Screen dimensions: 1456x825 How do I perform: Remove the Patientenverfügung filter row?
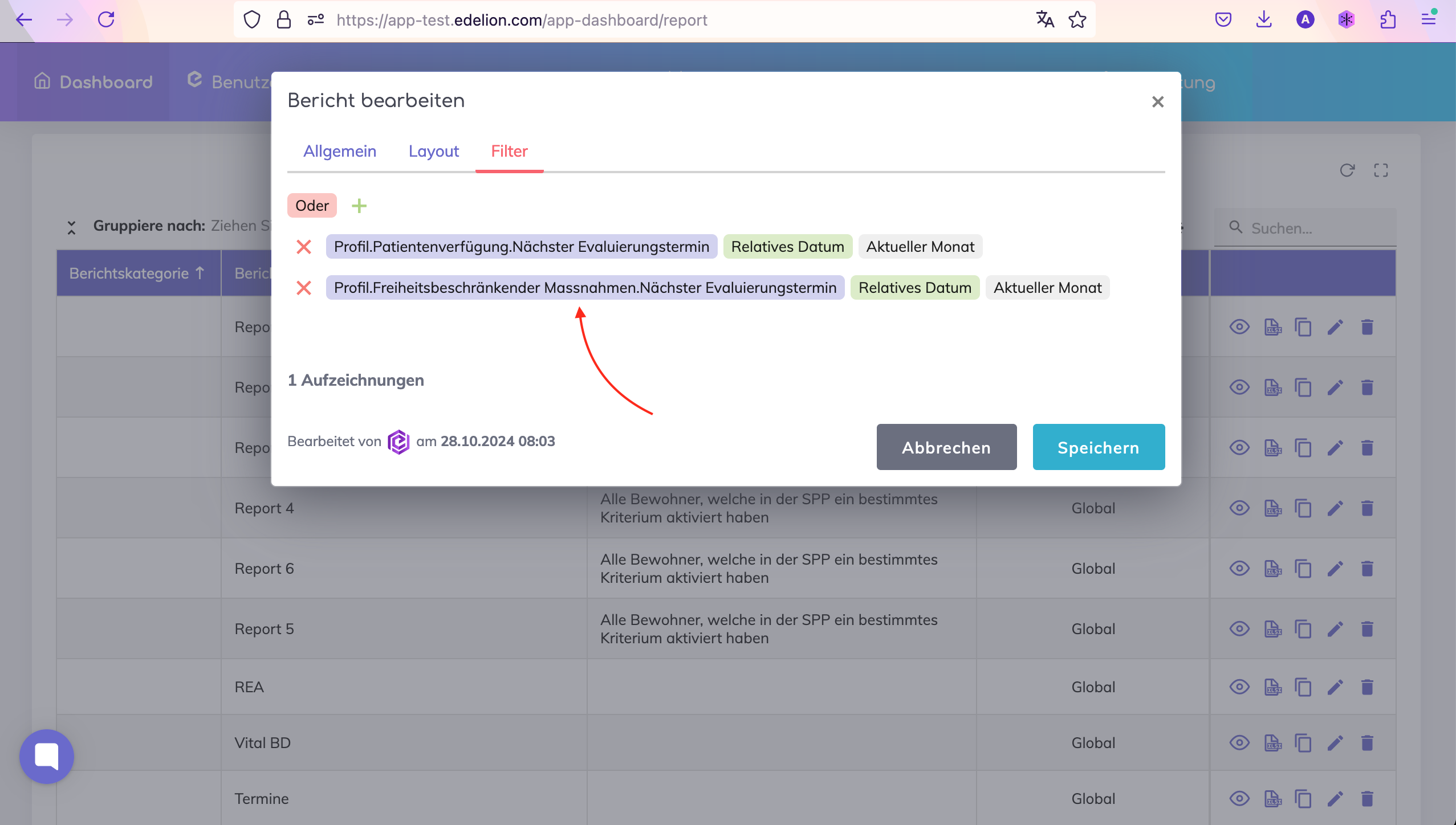(x=304, y=247)
